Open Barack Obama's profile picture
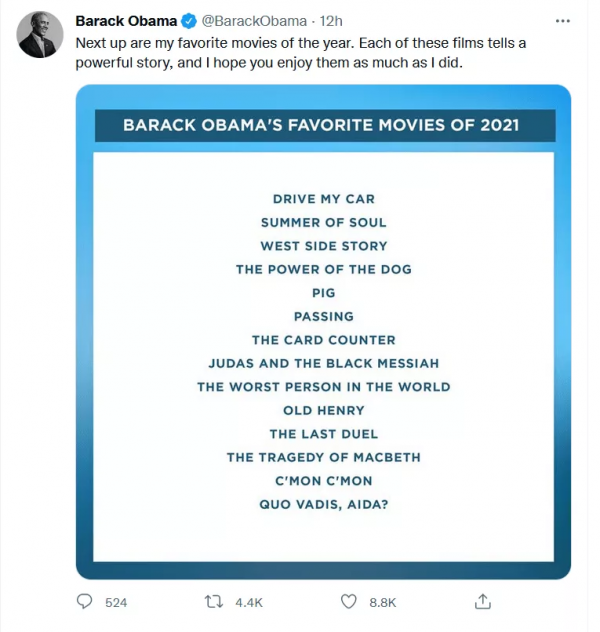The width and height of the screenshot is (600, 632). 40,36
